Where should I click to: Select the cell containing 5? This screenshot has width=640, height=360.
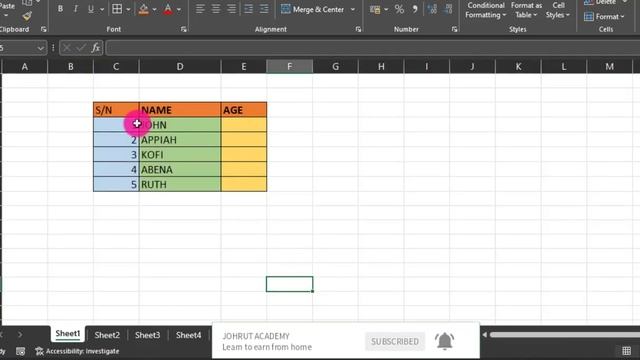pos(116,184)
